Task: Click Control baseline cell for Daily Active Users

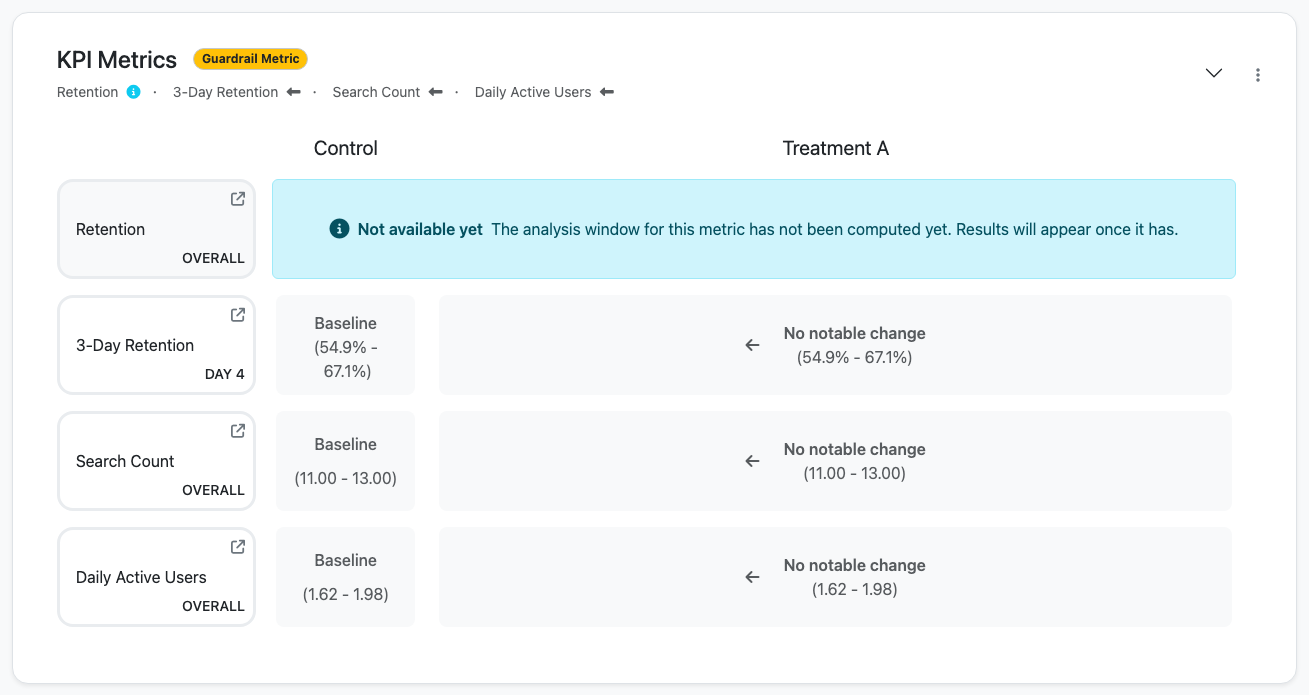Action: click(346, 577)
